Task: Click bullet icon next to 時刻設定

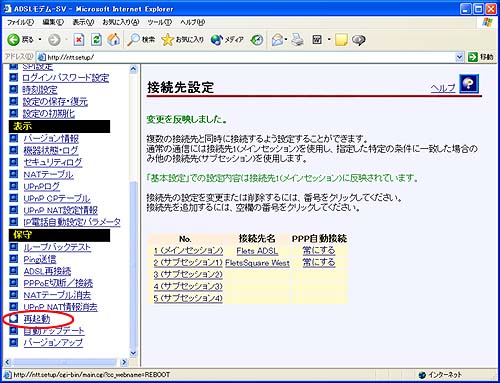Action: pyautogui.click(x=13, y=89)
